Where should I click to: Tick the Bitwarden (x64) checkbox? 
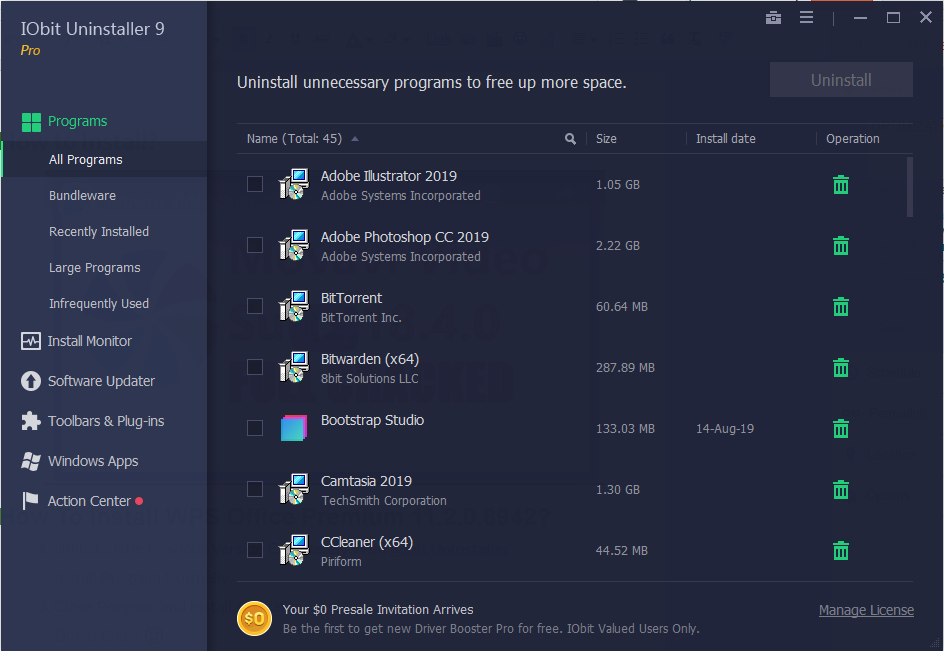(x=255, y=367)
